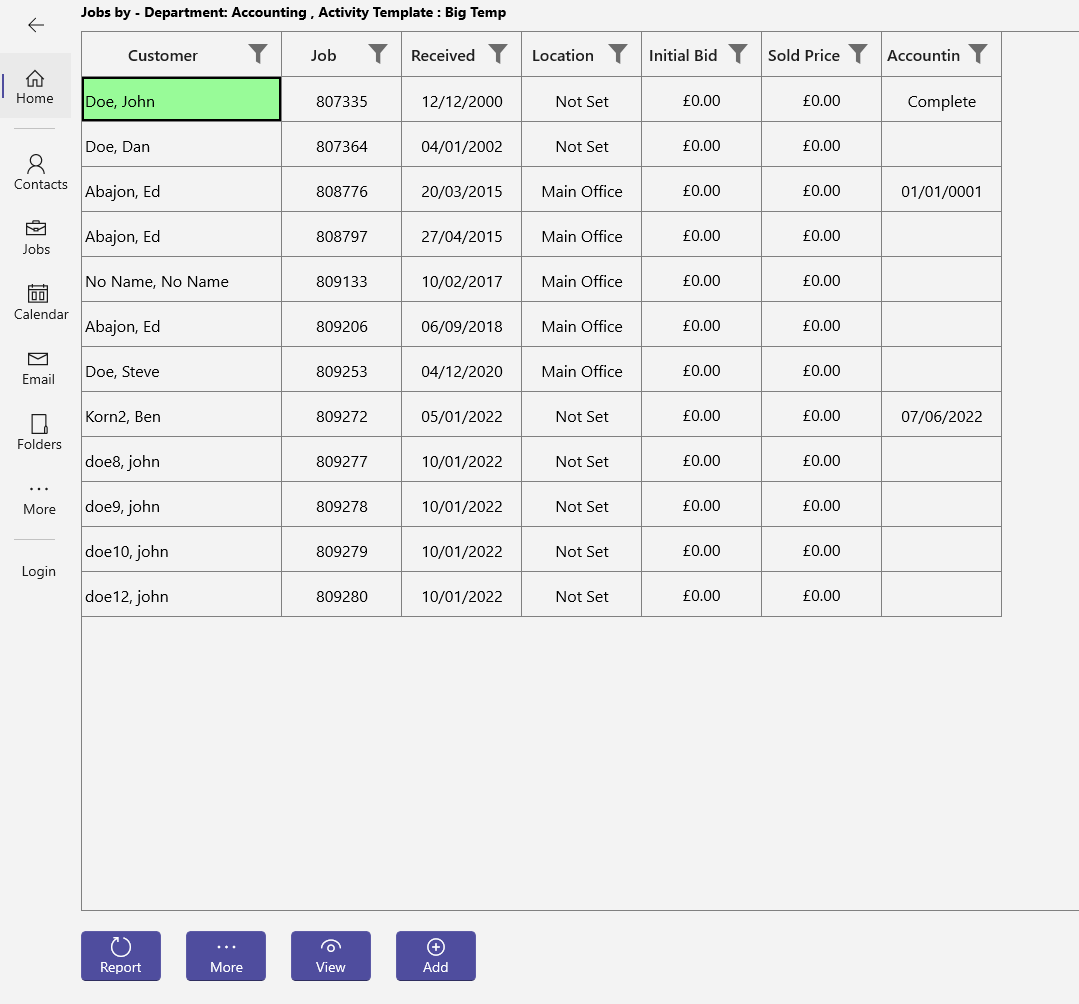Click the Complete accounting cell

[941, 101]
